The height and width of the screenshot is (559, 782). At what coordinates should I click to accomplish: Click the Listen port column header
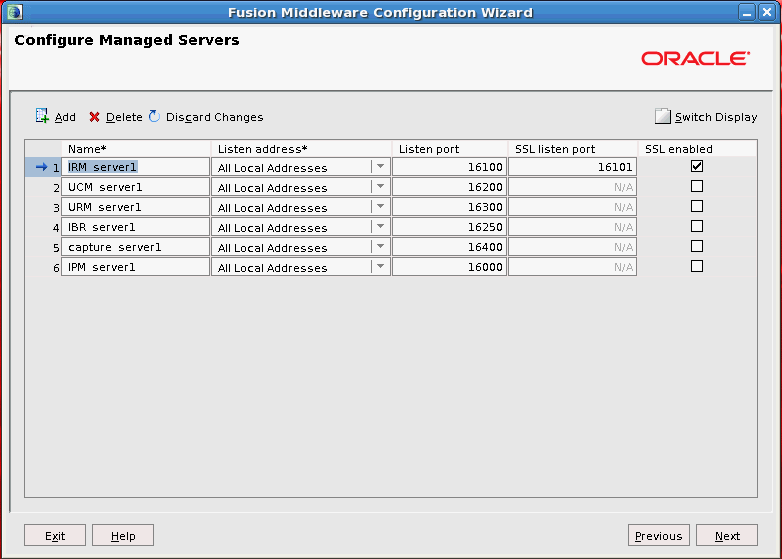[450, 149]
